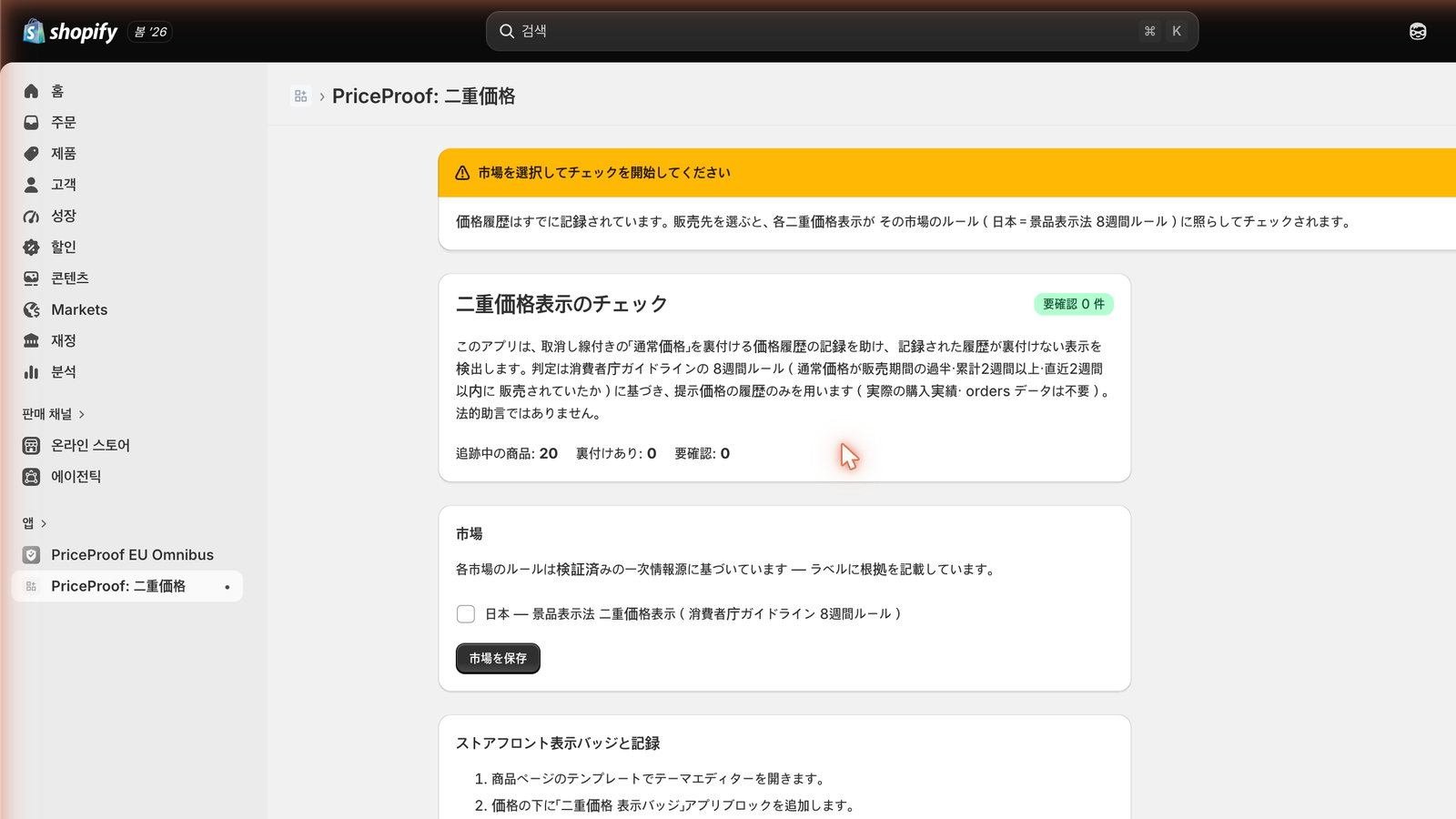The image size is (1456, 819).
Task: Enable the 日本 景品表示法 market checkbox
Action: (x=466, y=614)
